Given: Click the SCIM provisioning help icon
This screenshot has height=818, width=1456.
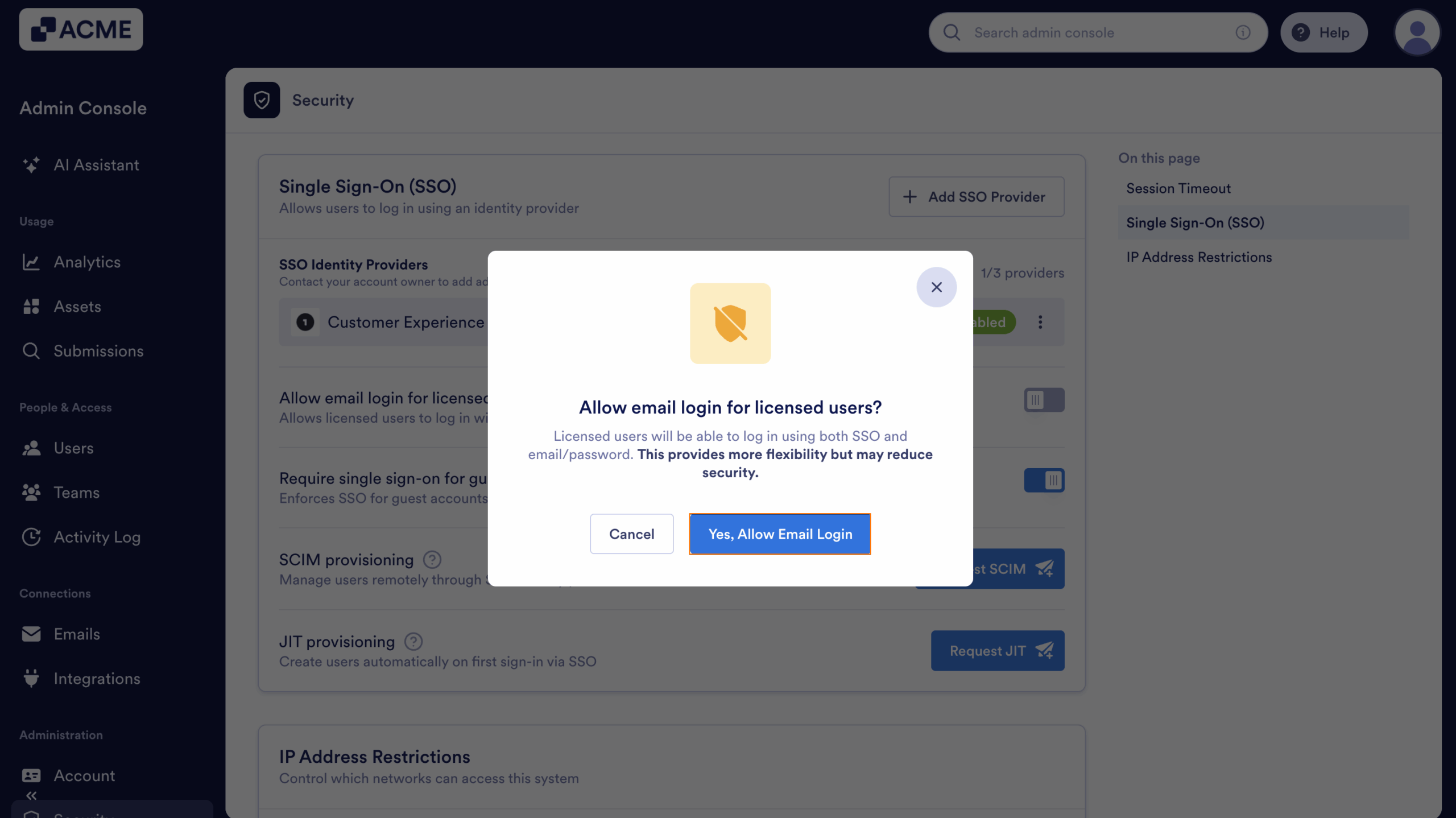Looking at the screenshot, I should point(432,560).
